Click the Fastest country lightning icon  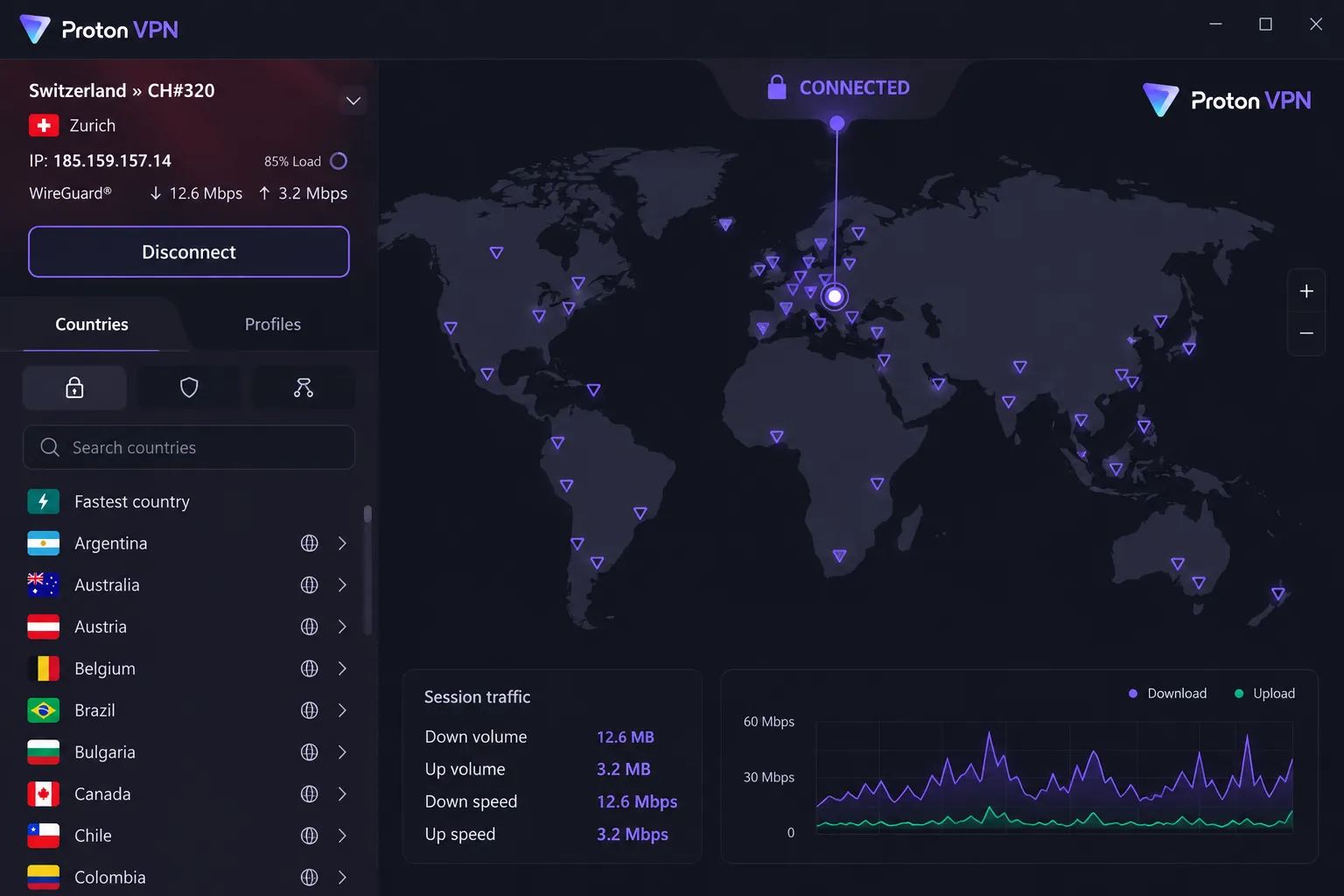[x=44, y=501]
